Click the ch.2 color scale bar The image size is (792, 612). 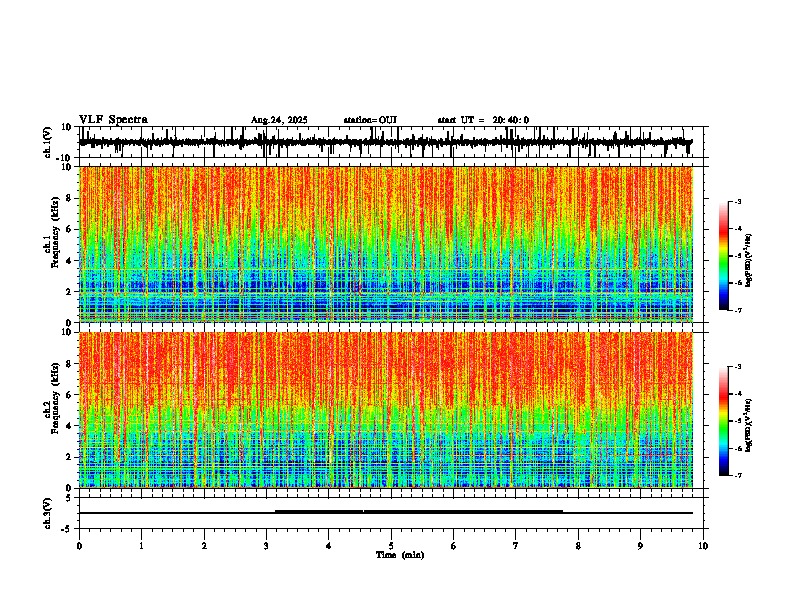point(724,421)
